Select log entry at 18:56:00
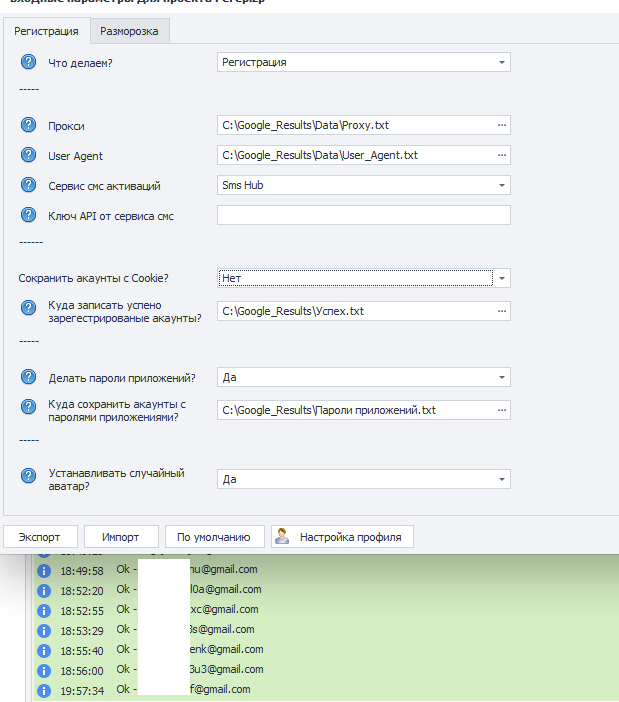The image size is (619, 702). pyautogui.click(x=327, y=670)
